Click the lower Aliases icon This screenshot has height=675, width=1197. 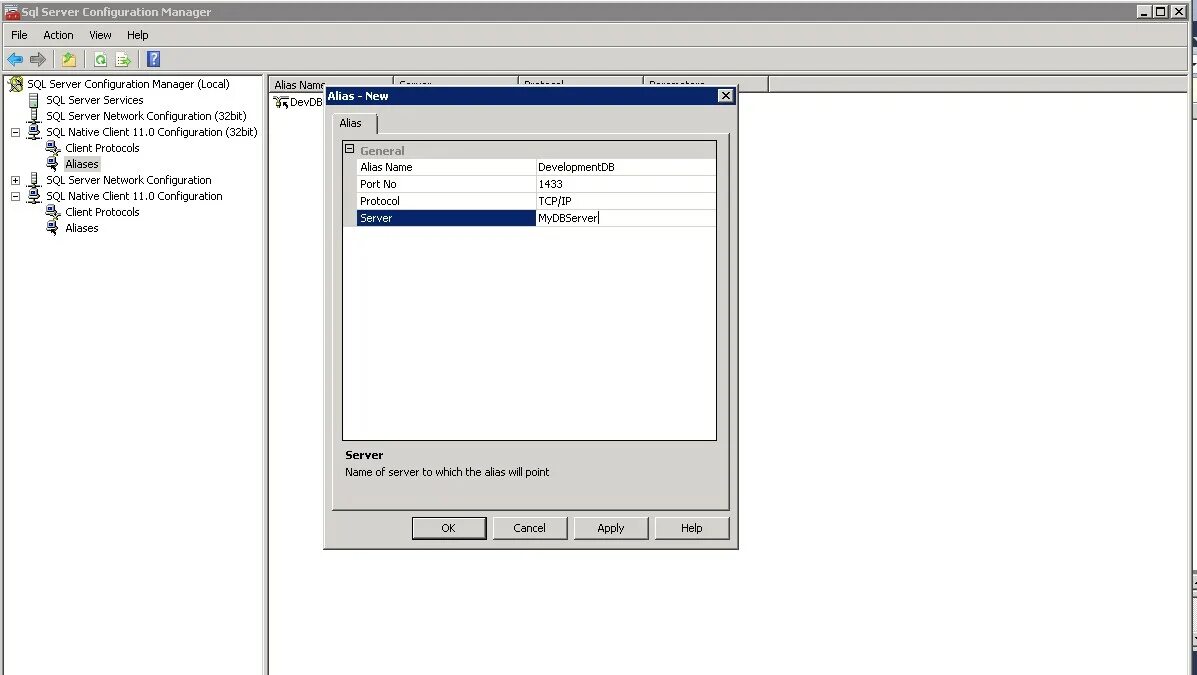(53, 228)
